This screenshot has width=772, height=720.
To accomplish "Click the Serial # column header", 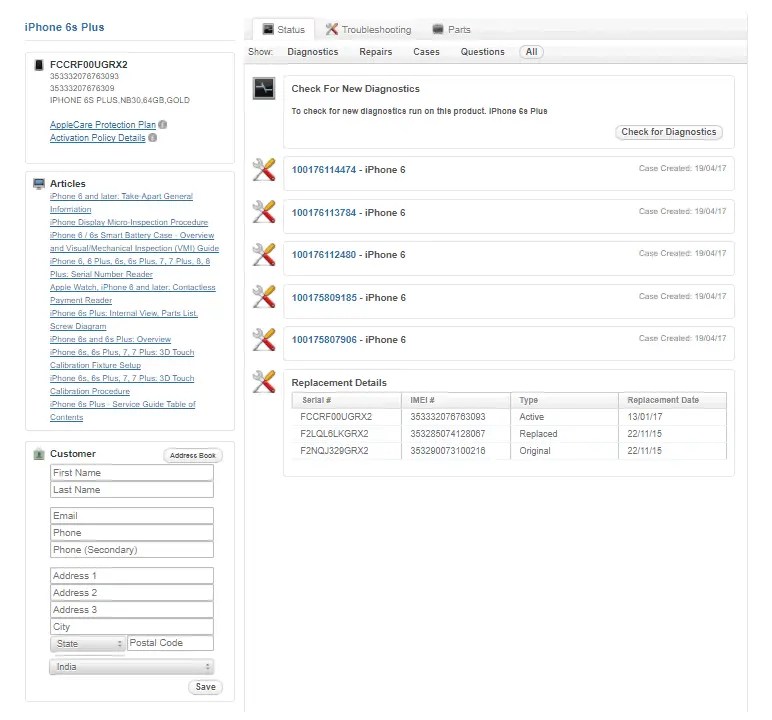I will click(x=347, y=400).
